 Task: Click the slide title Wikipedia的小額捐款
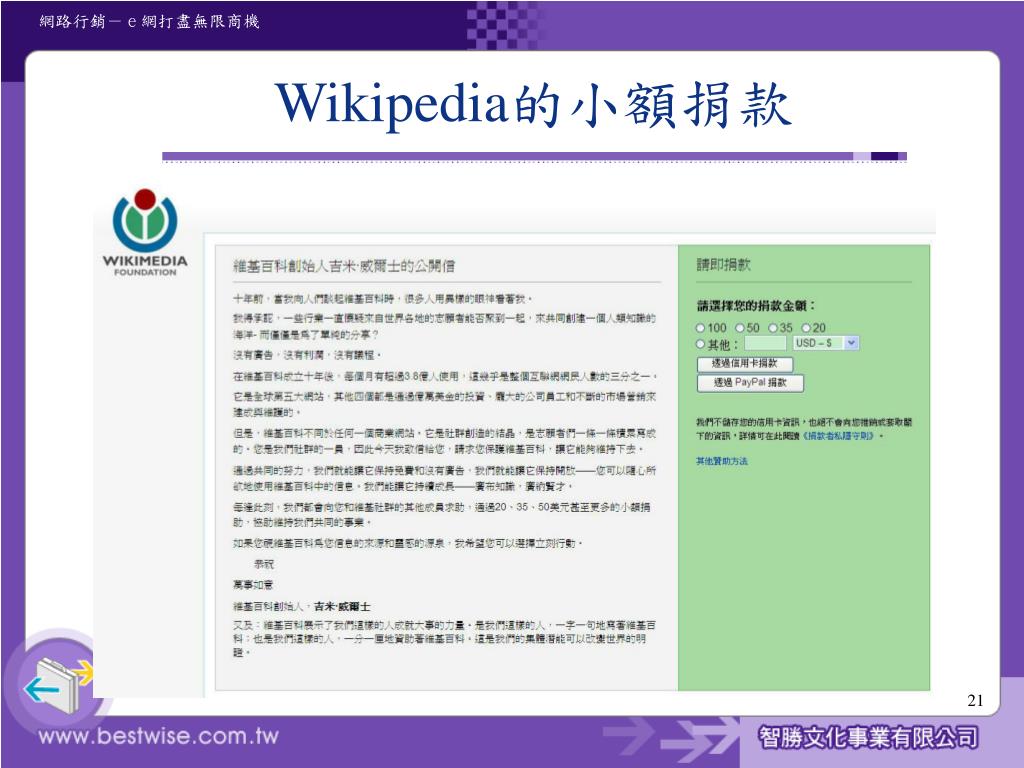click(533, 104)
